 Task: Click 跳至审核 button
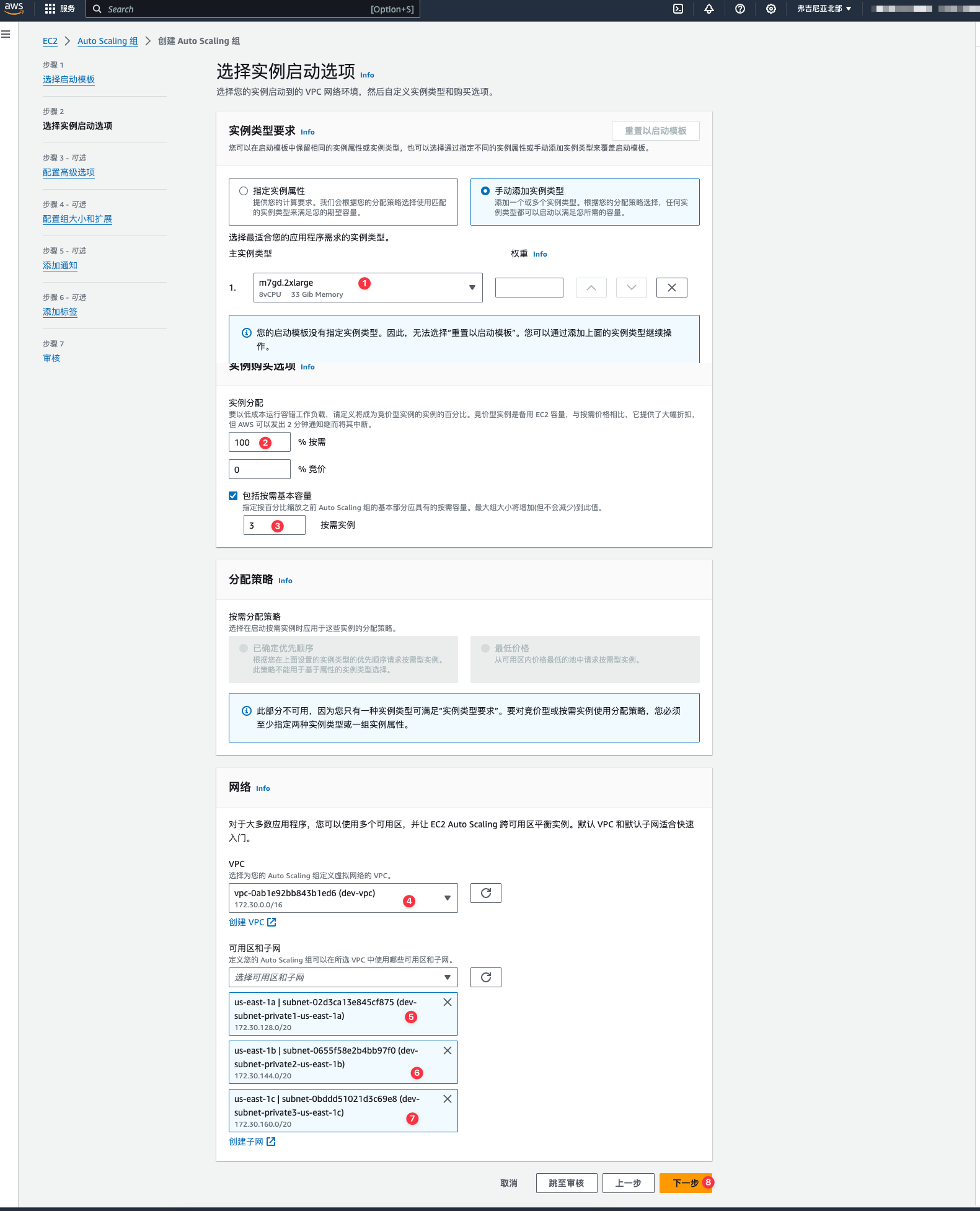coord(567,1183)
